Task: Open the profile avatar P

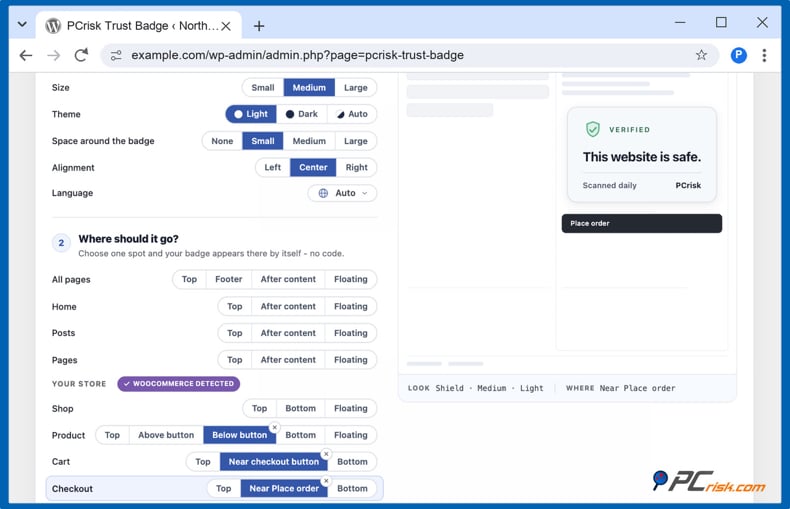Action: 738,55
